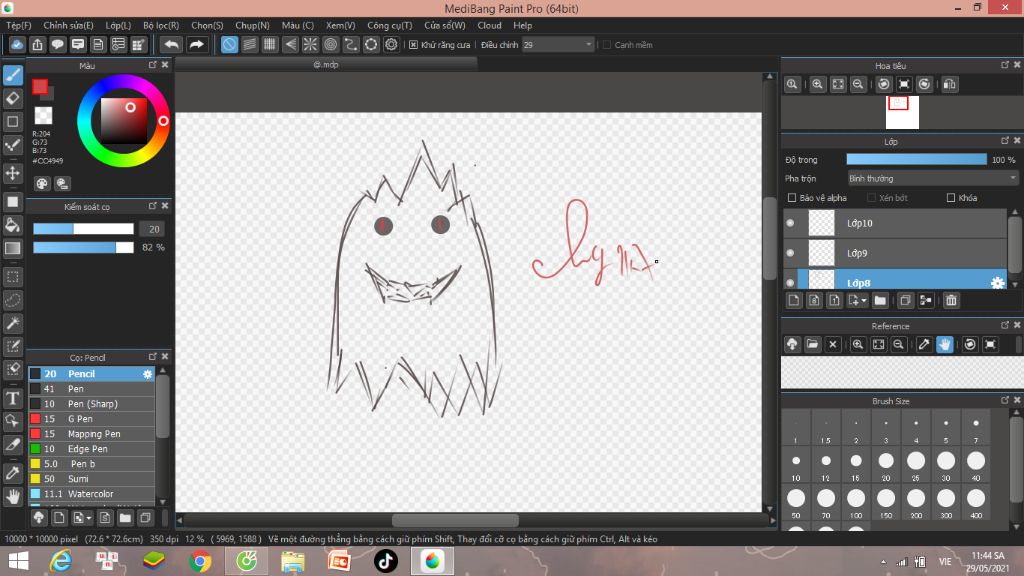The height and width of the screenshot is (576, 1024).
Task: Select the Brush tool in left toolbar
Action: [12, 75]
